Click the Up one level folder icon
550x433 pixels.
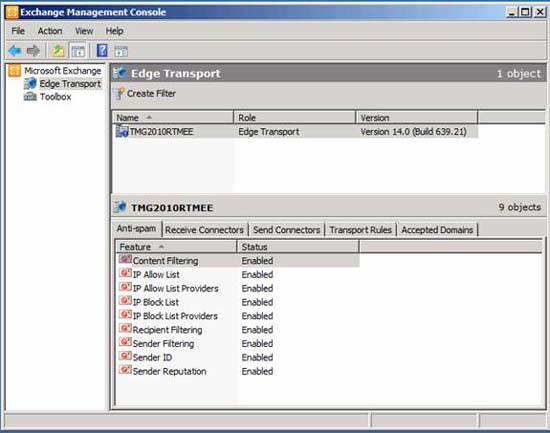[x=58, y=51]
